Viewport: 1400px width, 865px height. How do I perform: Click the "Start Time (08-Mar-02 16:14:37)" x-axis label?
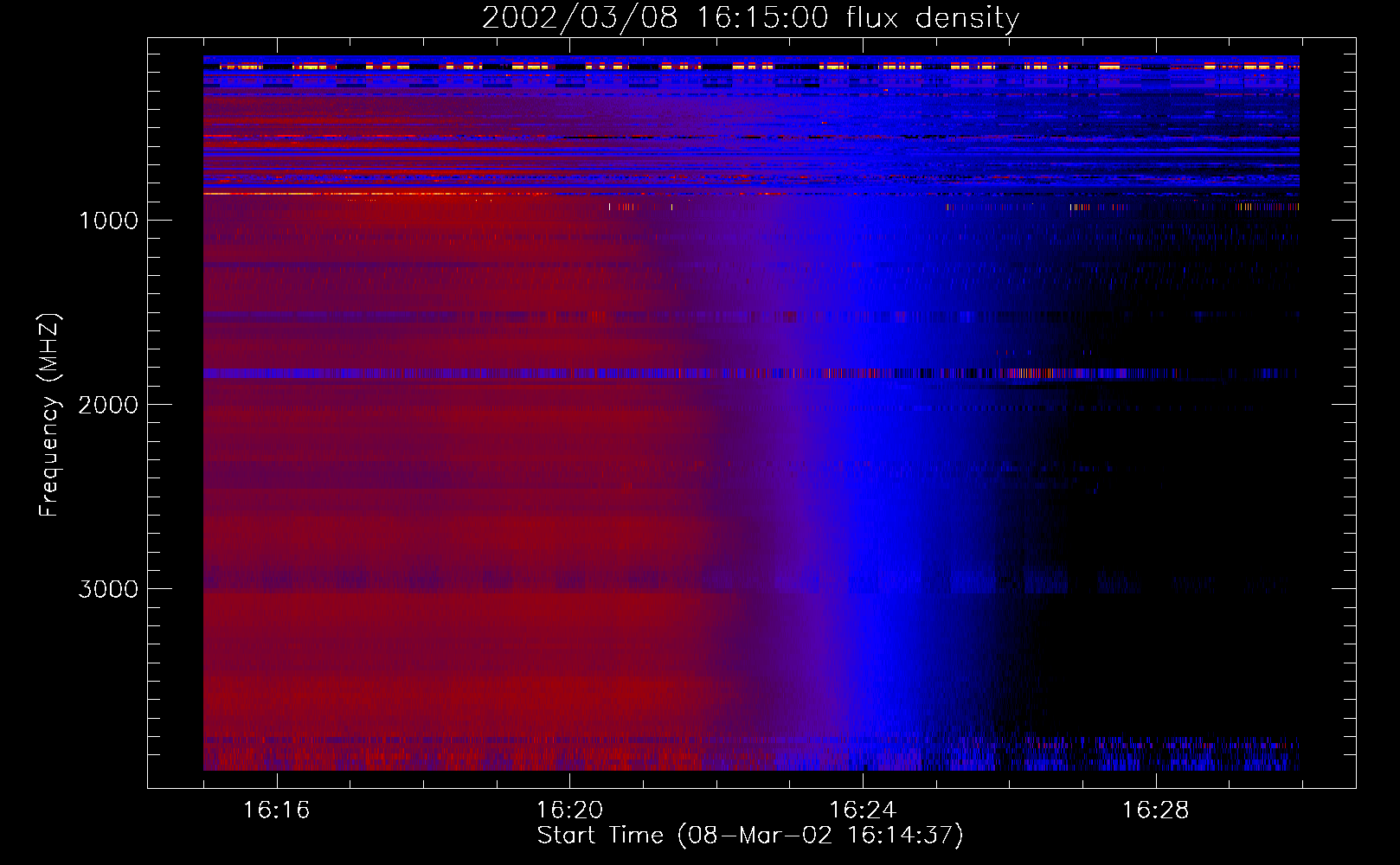750,835
